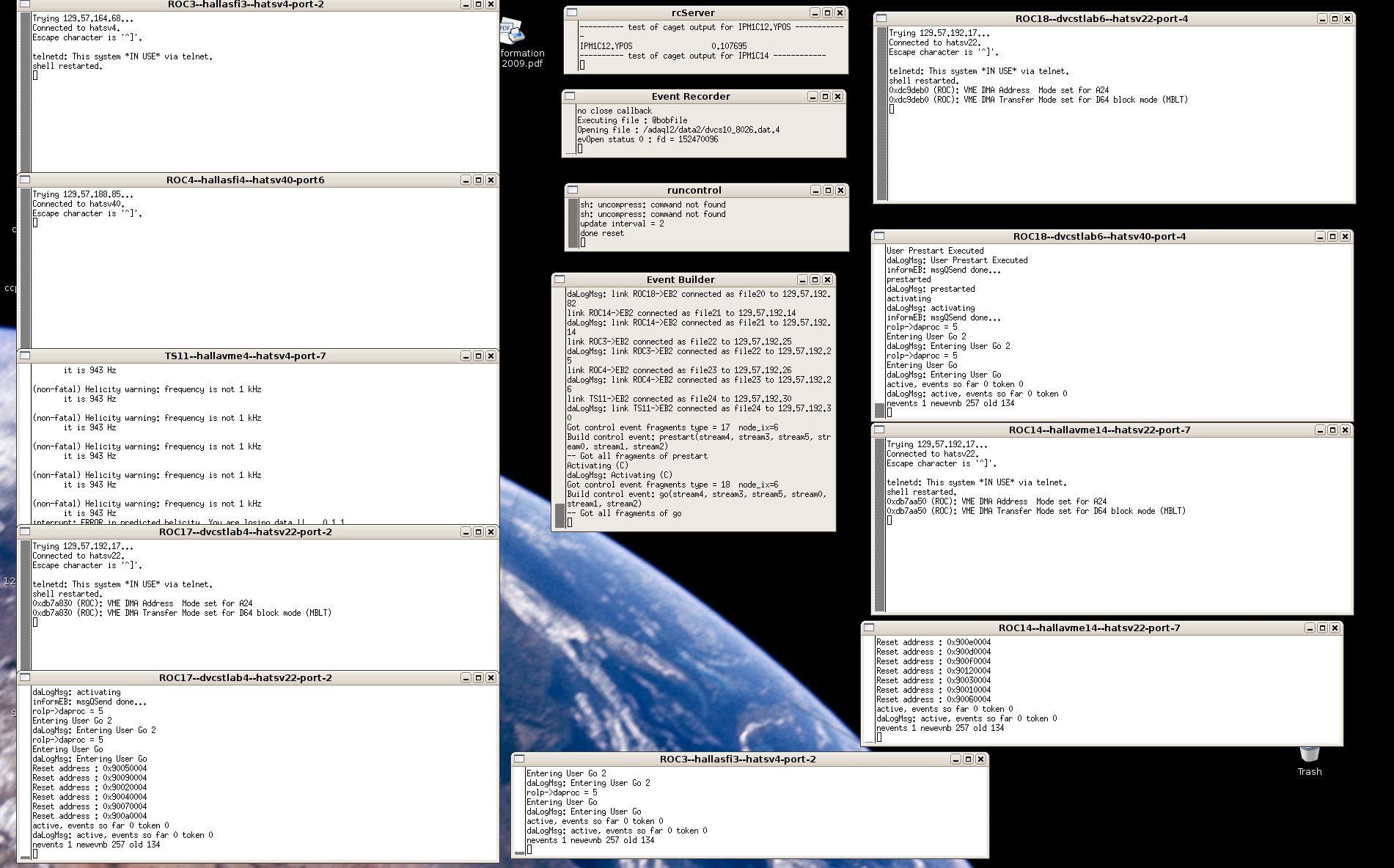1394x868 pixels.
Task: Click 'Reset address : 0x900e0004' in ROC14 window
Action: coord(933,642)
